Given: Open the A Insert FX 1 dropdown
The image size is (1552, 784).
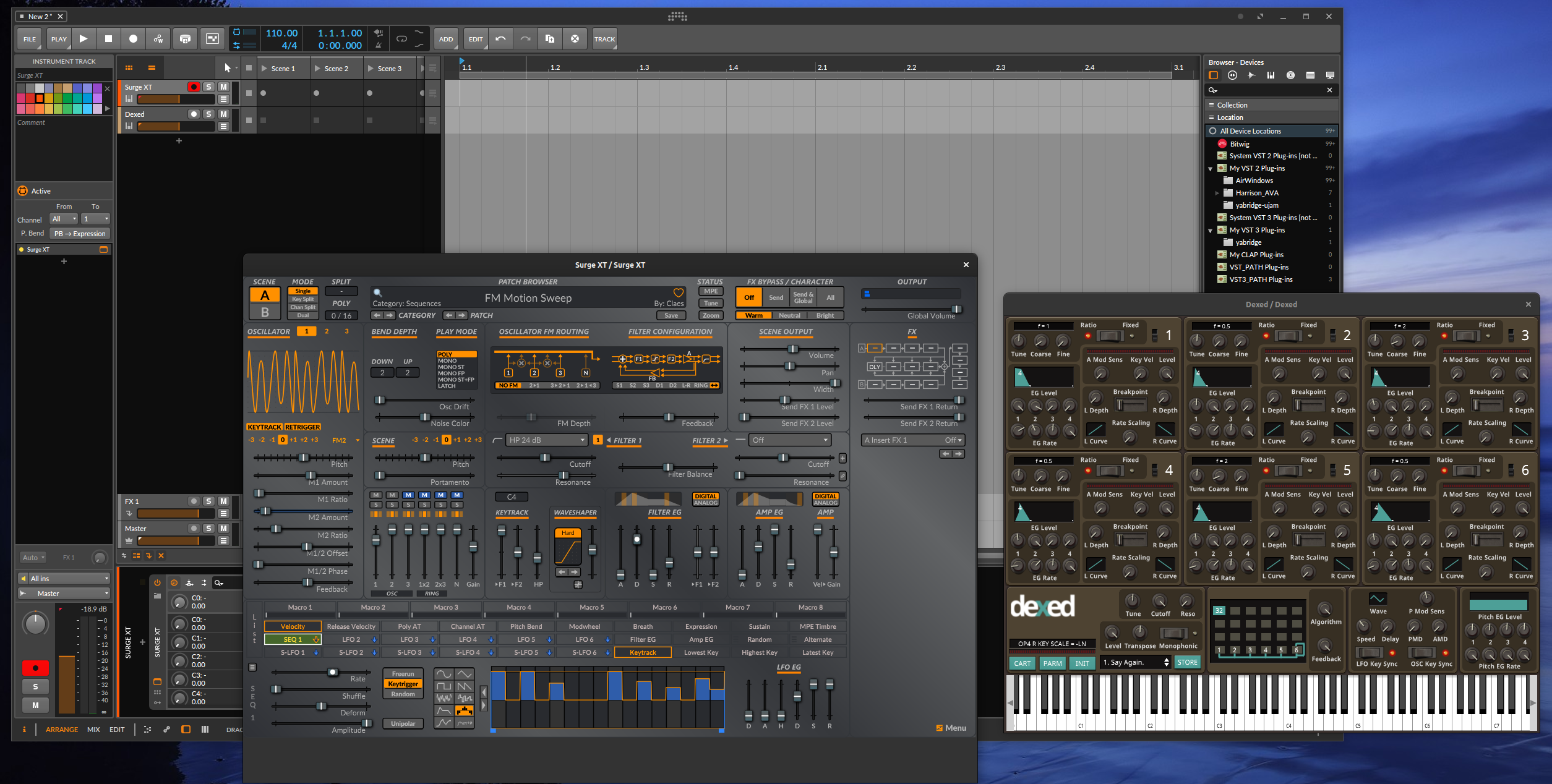Looking at the screenshot, I should pyautogui.click(x=913, y=440).
